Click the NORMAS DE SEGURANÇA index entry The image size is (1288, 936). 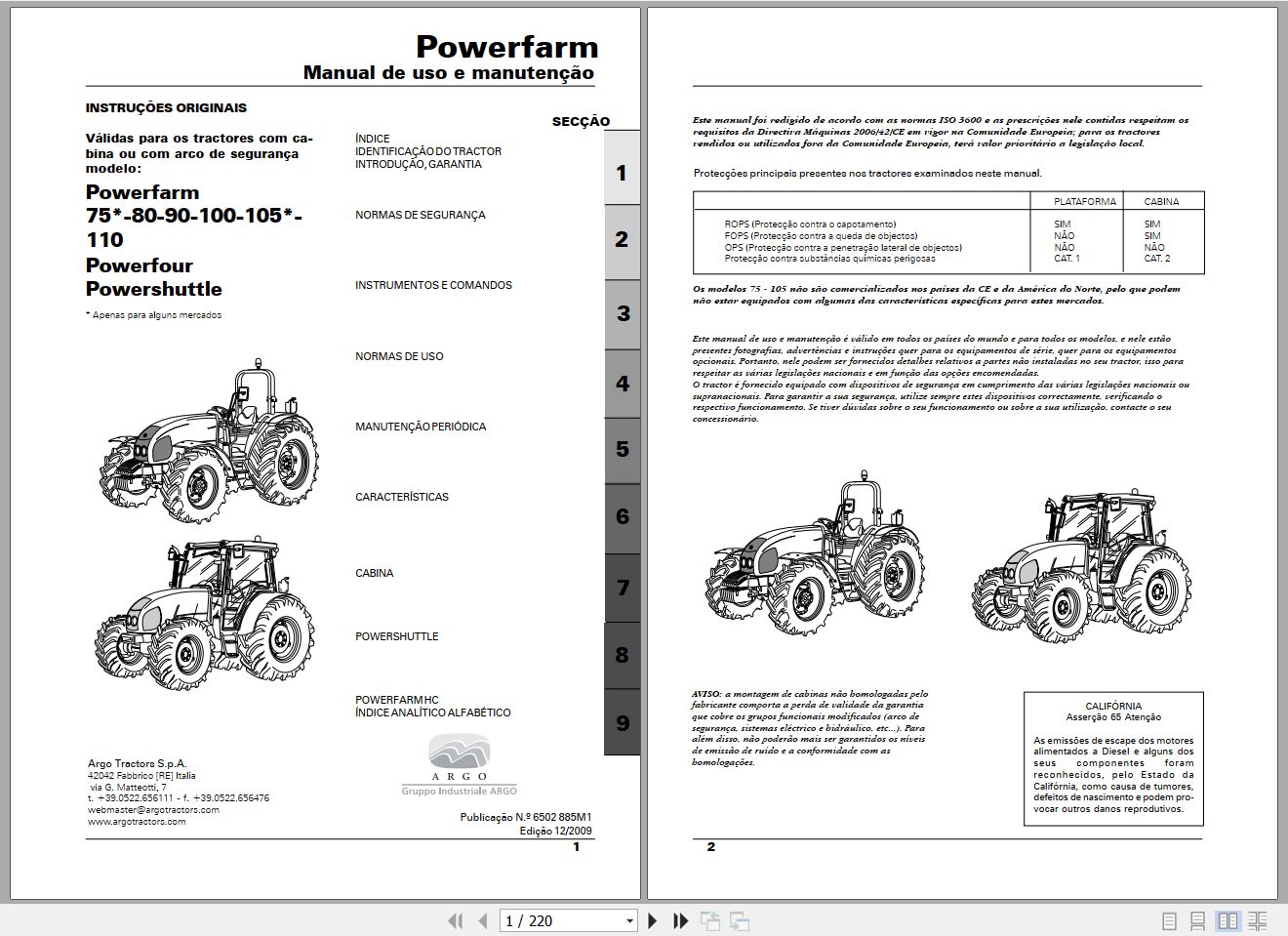420,215
